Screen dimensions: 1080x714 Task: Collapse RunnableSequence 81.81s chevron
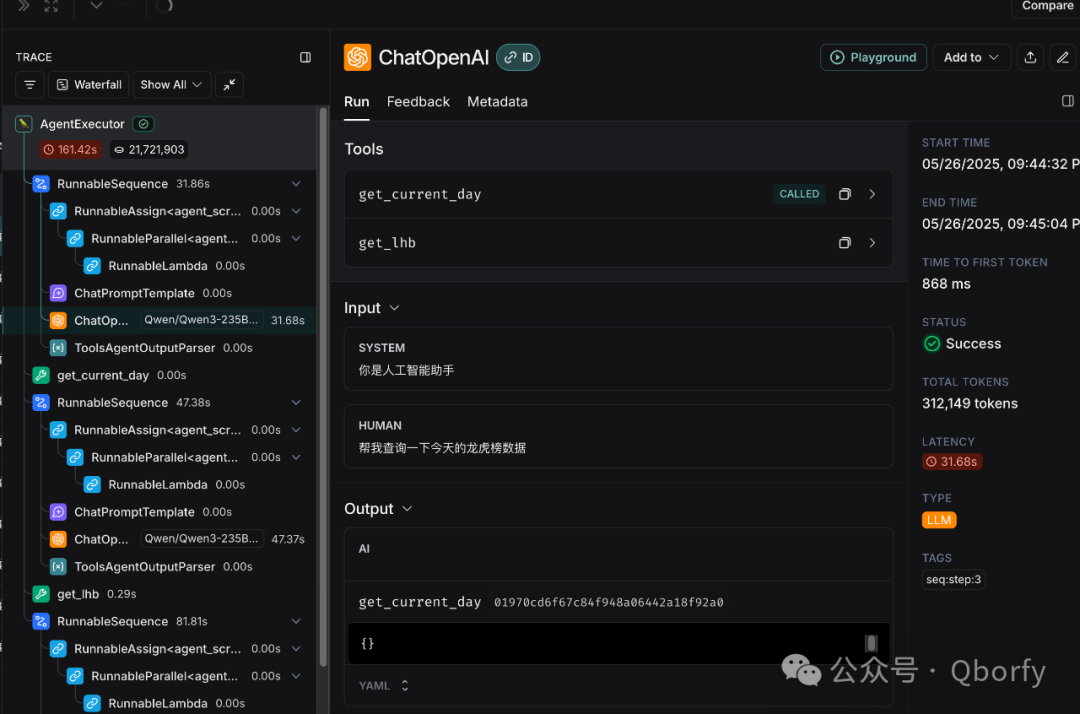coord(296,622)
